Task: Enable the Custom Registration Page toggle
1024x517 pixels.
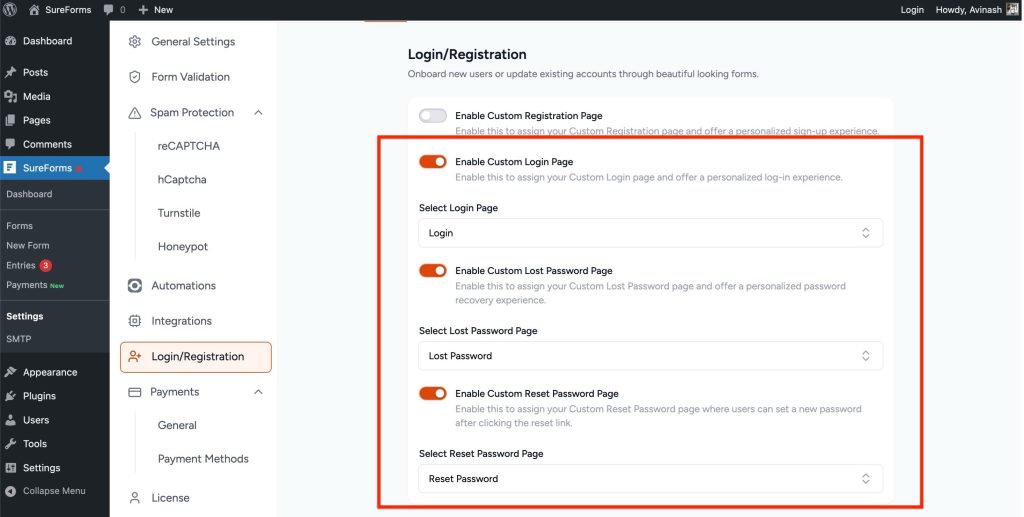Action: tap(433, 116)
